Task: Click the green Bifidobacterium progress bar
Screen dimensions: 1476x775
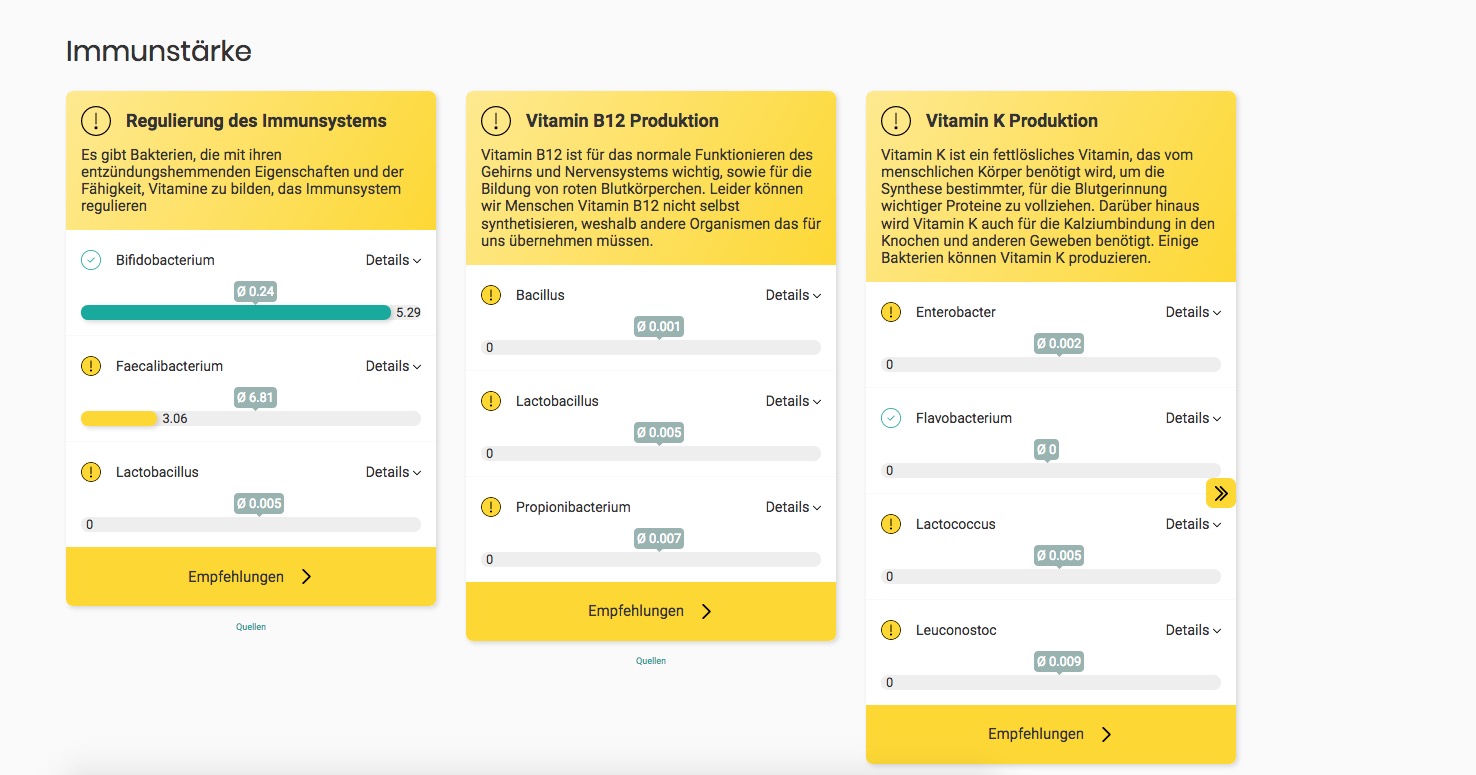Action: click(235, 313)
